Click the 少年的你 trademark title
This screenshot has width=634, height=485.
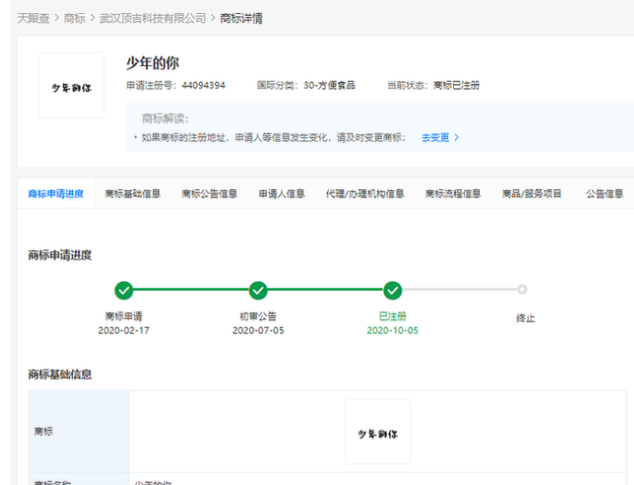152,63
